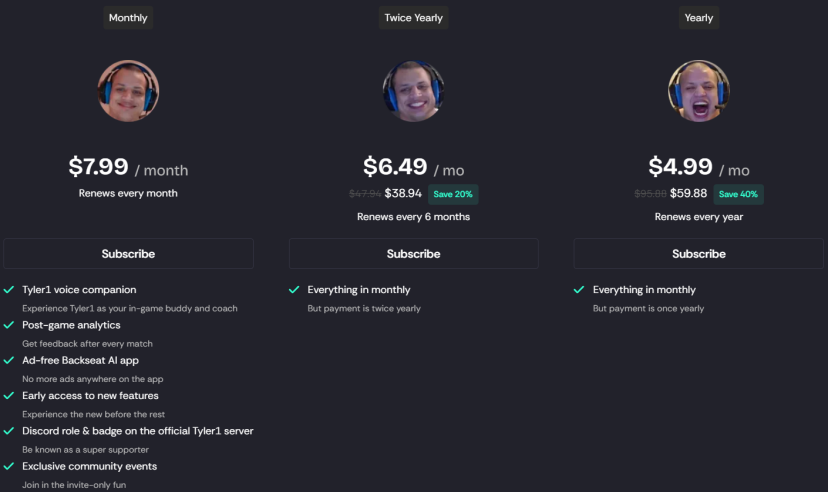Viewport: 828px width, 492px height.
Task: Click the Monthly plan avatar image
Action: [128, 91]
